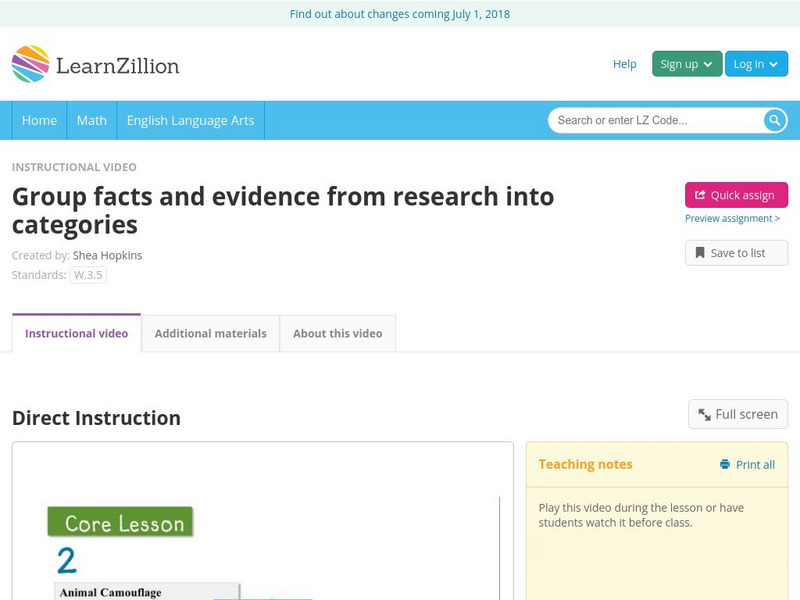Click the Quick assign share icon

tap(700, 196)
